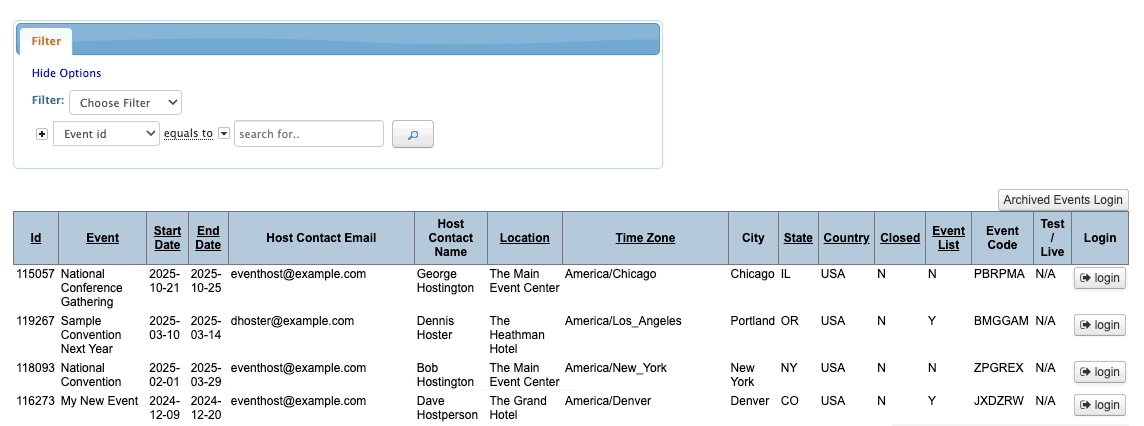The image size is (1144, 426).
Task: Open the Event id field dropdown
Action: (x=106, y=134)
